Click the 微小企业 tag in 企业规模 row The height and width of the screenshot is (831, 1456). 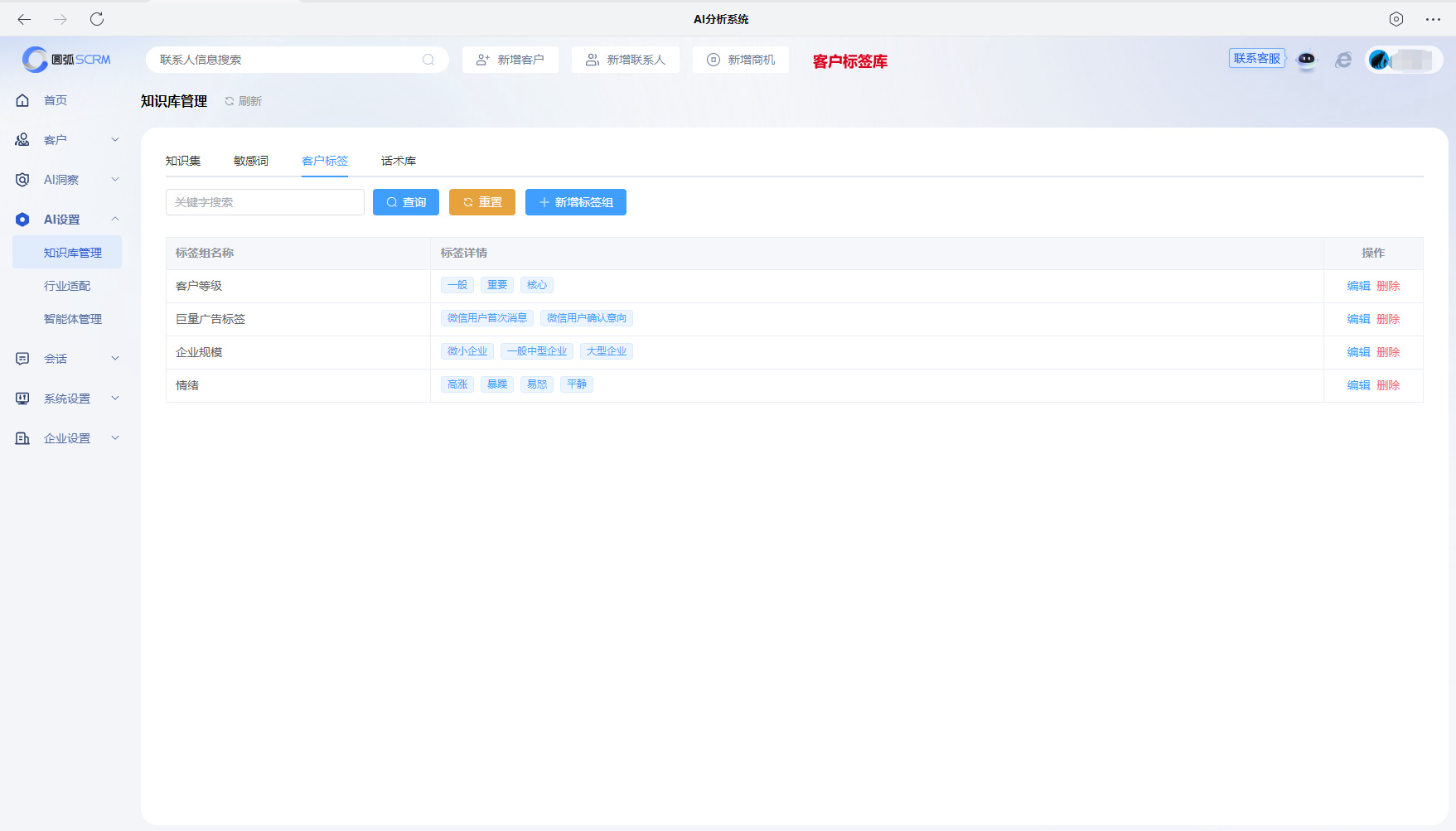coord(467,350)
